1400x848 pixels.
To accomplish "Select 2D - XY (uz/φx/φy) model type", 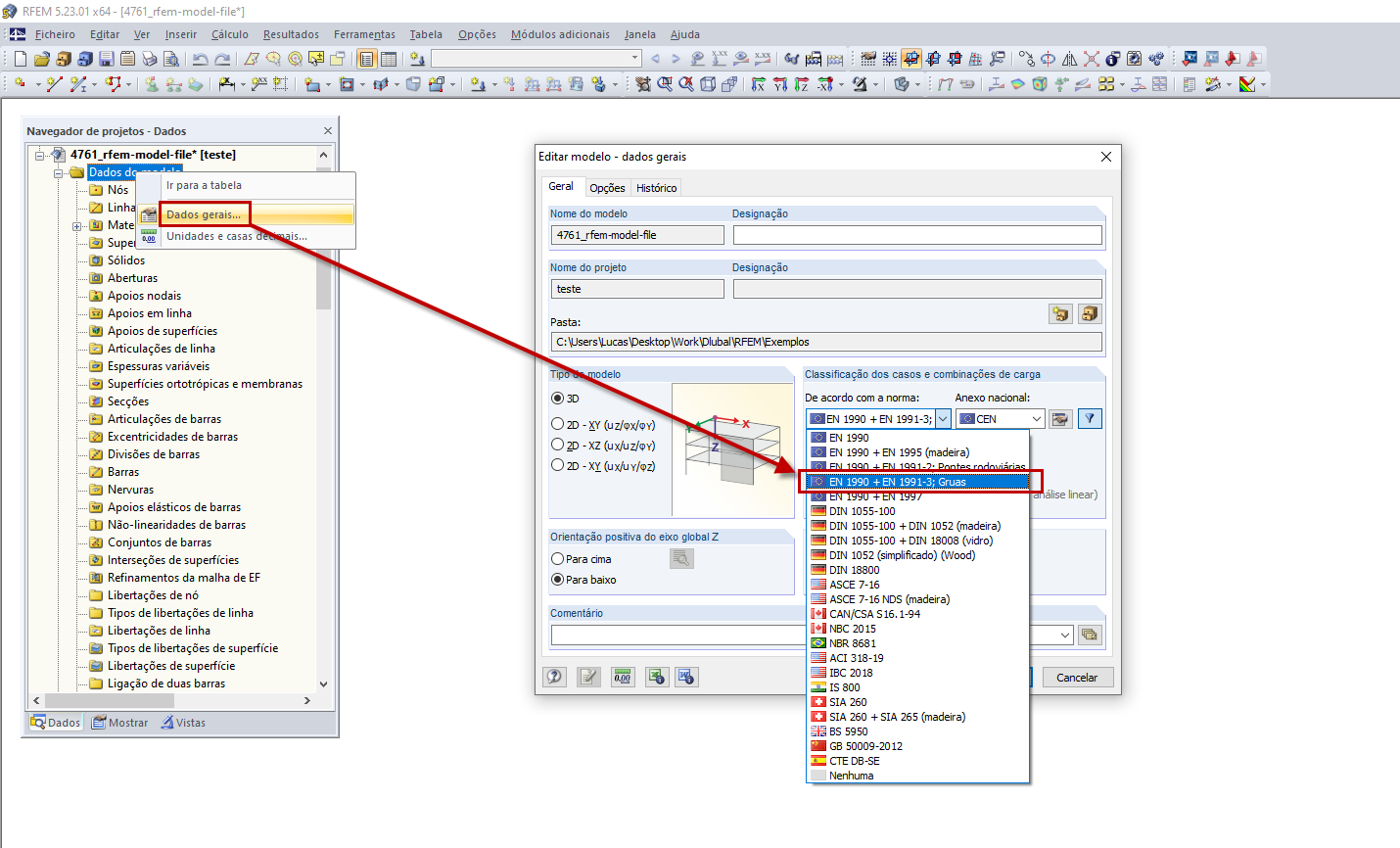I will coord(558,425).
